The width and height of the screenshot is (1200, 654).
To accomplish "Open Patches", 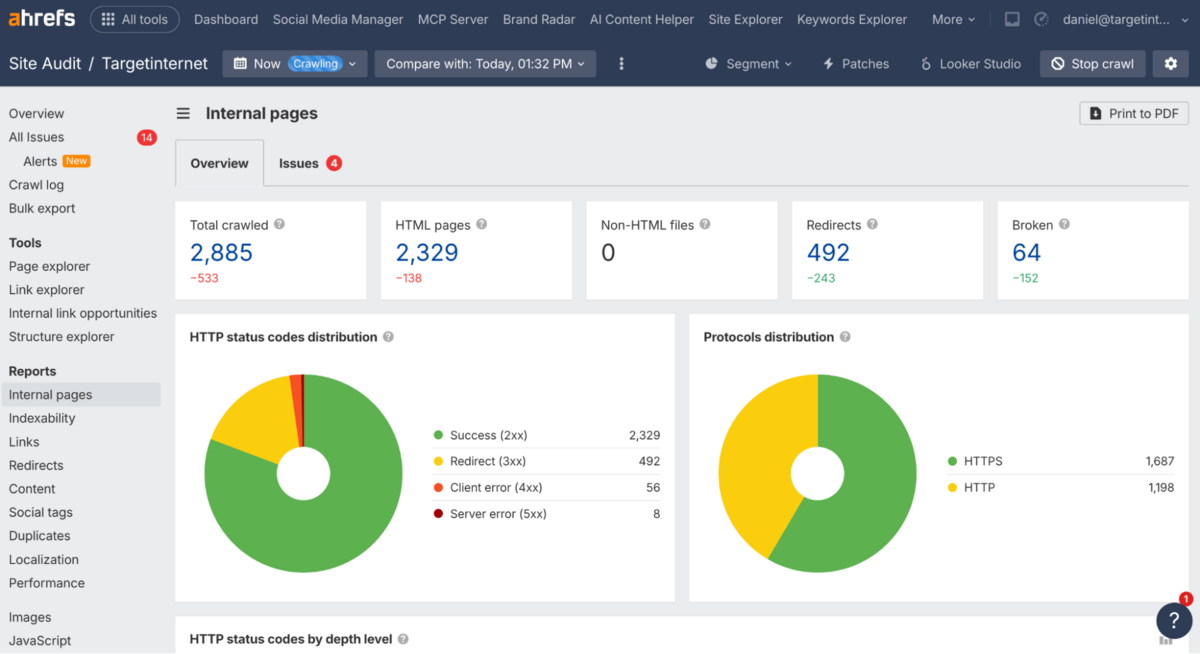I will pyautogui.click(x=856, y=63).
